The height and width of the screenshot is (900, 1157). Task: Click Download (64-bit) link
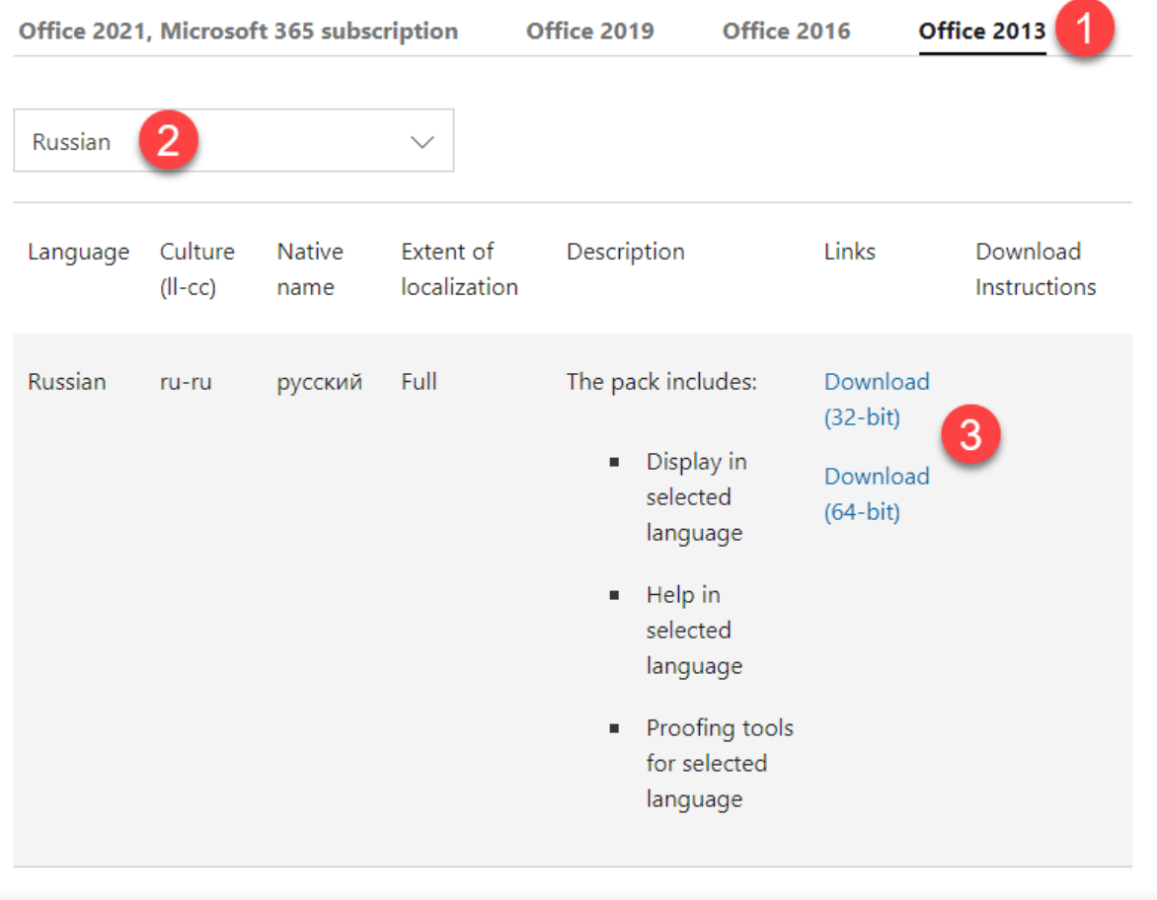(x=877, y=494)
